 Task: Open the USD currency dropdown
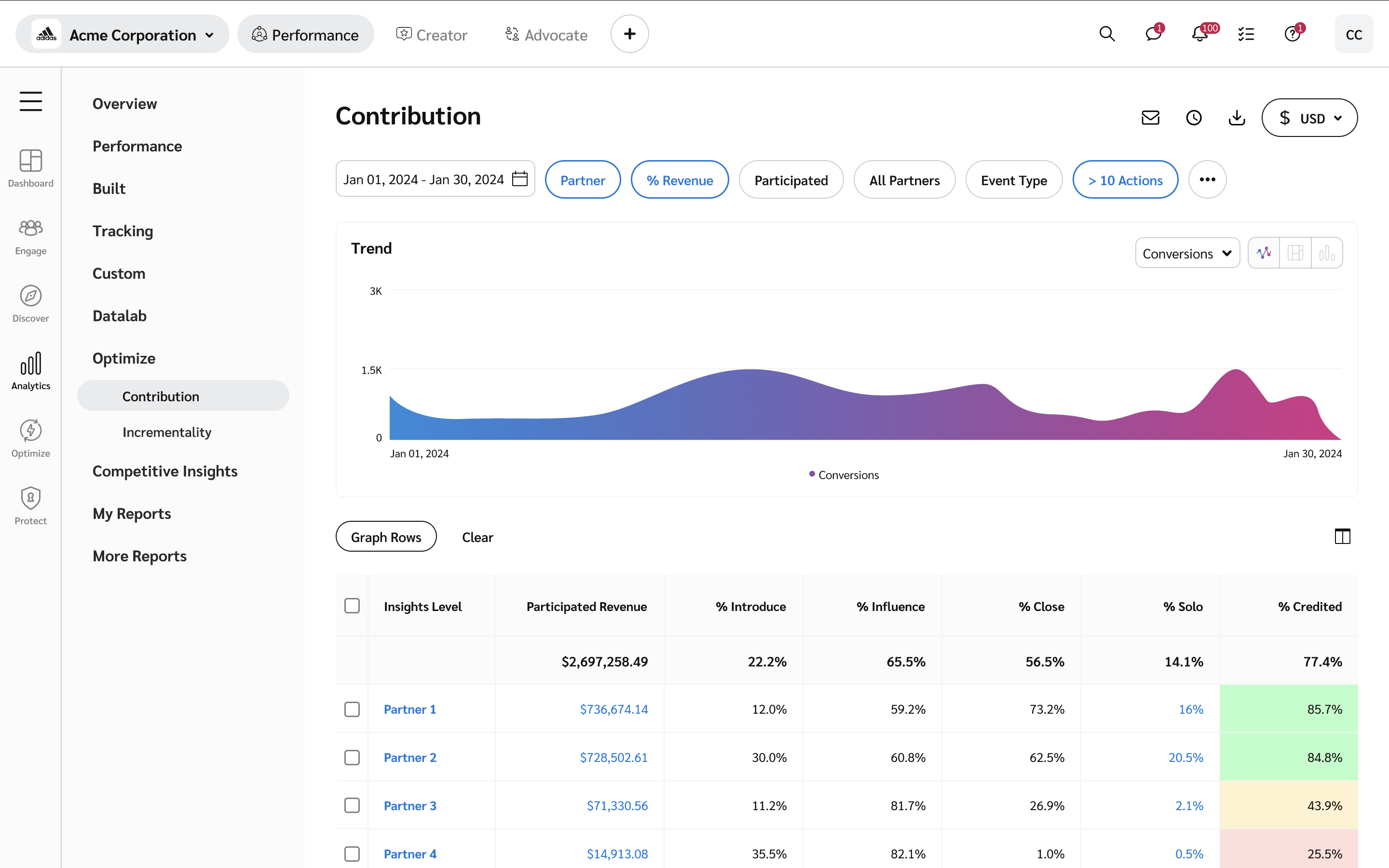(x=1309, y=118)
